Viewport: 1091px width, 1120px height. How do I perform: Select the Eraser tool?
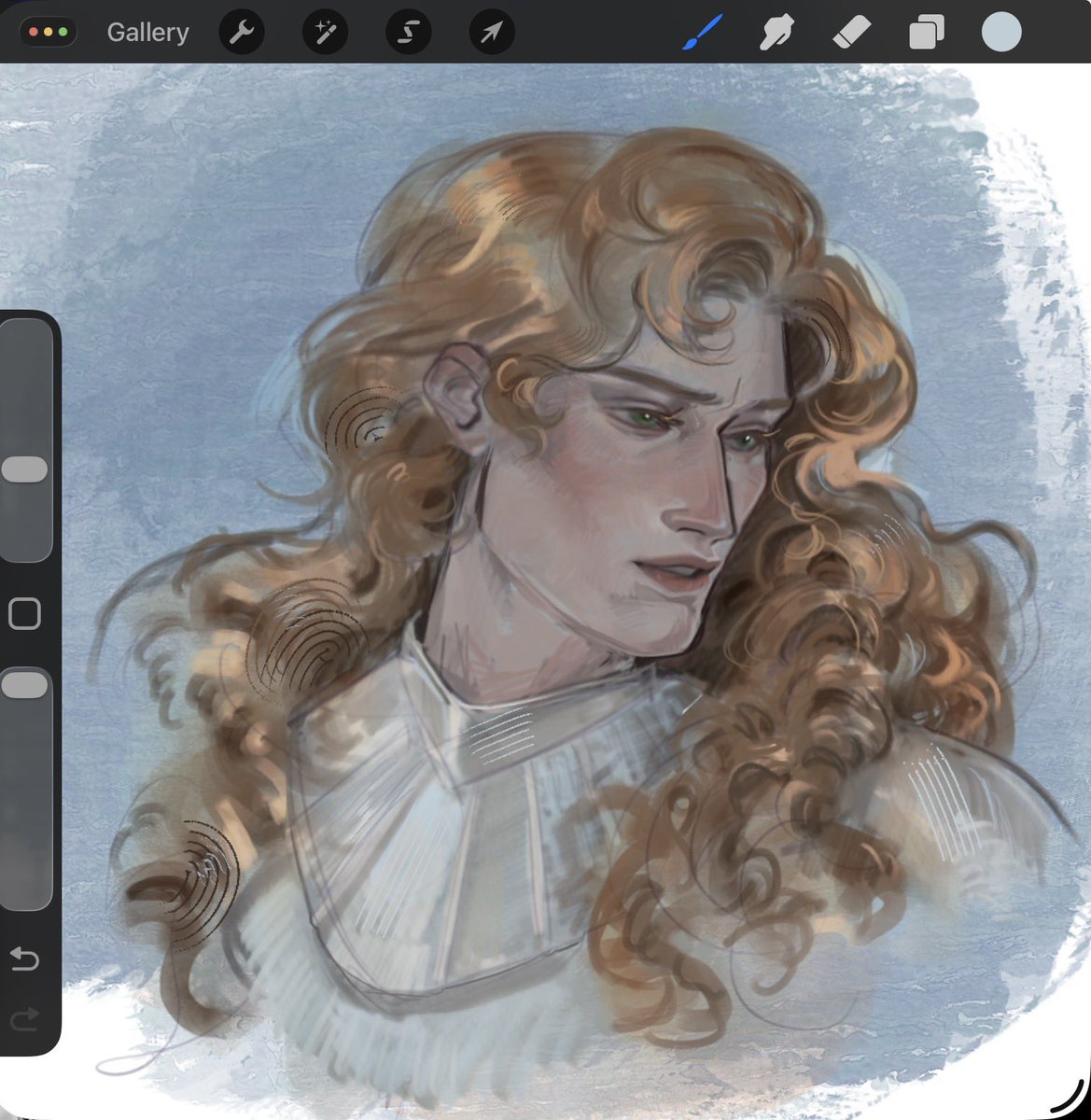(849, 32)
